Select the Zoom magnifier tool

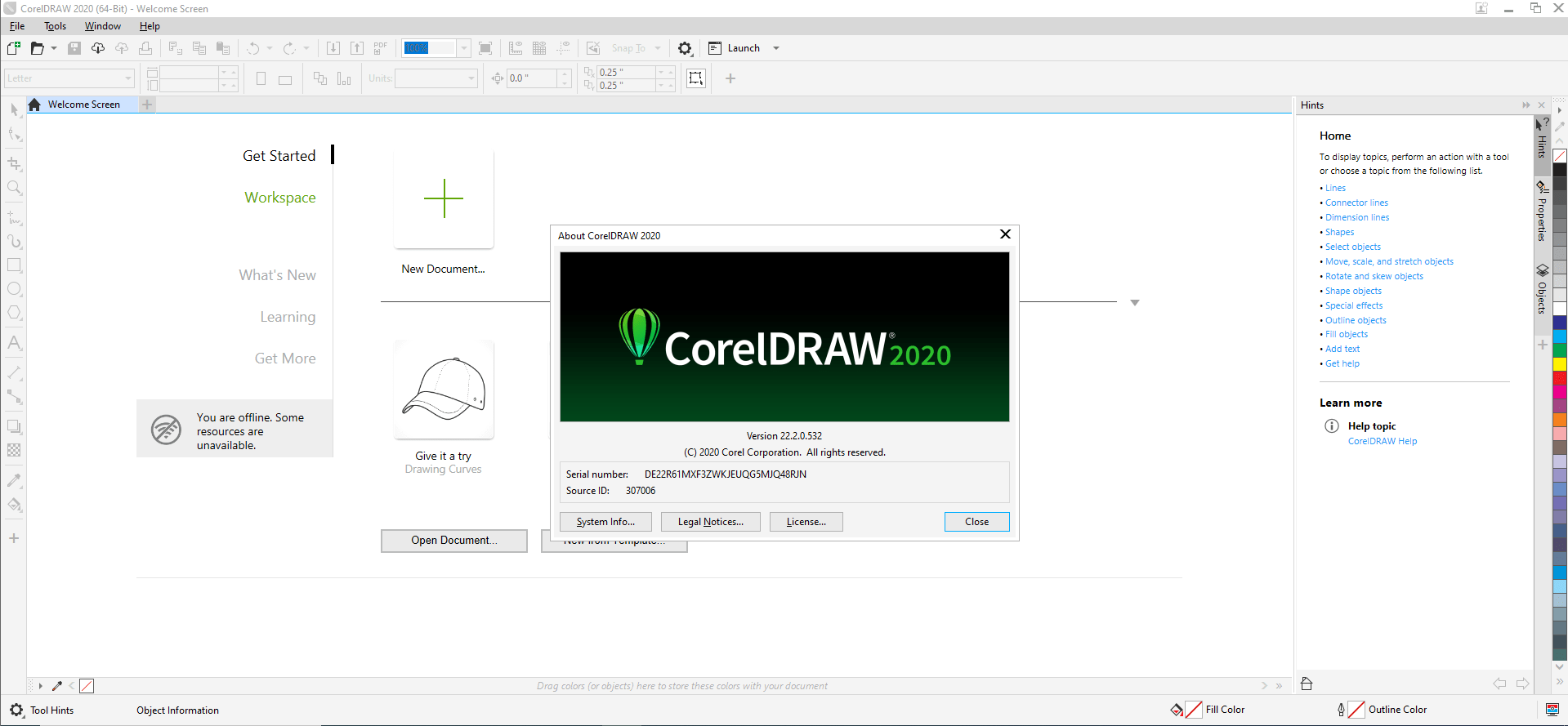pyautogui.click(x=14, y=188)
